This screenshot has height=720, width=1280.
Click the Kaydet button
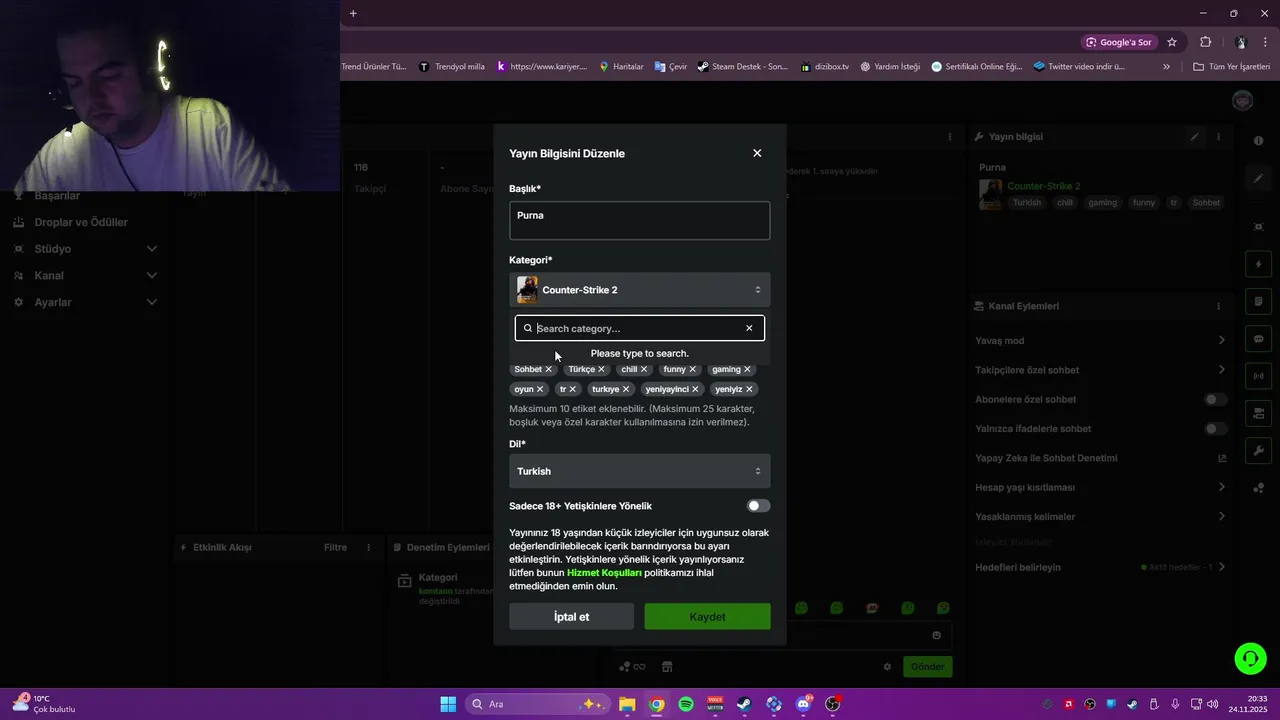(x=707, y=617)
